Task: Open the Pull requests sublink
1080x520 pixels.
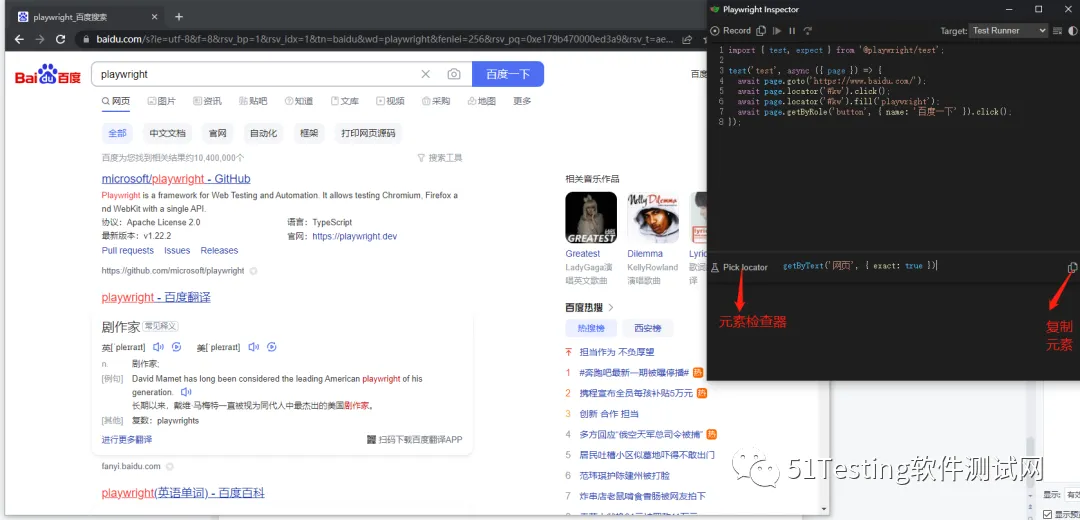Action: click(127, 251)
